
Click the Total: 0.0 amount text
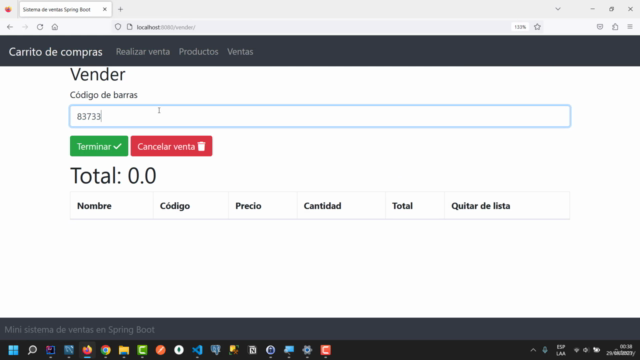(113, 176)
